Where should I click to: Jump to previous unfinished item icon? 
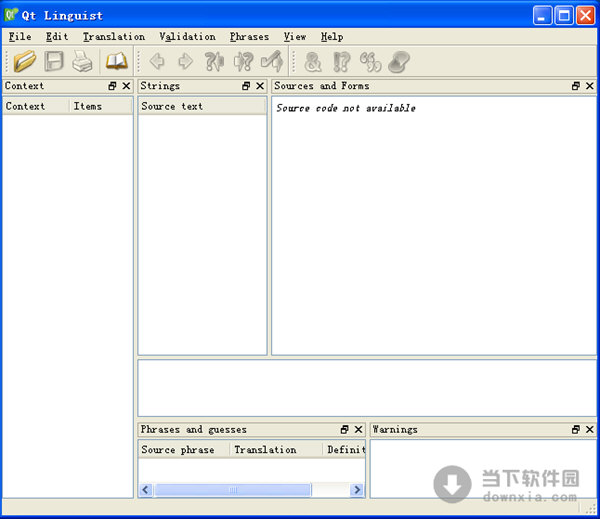[214, 61]
